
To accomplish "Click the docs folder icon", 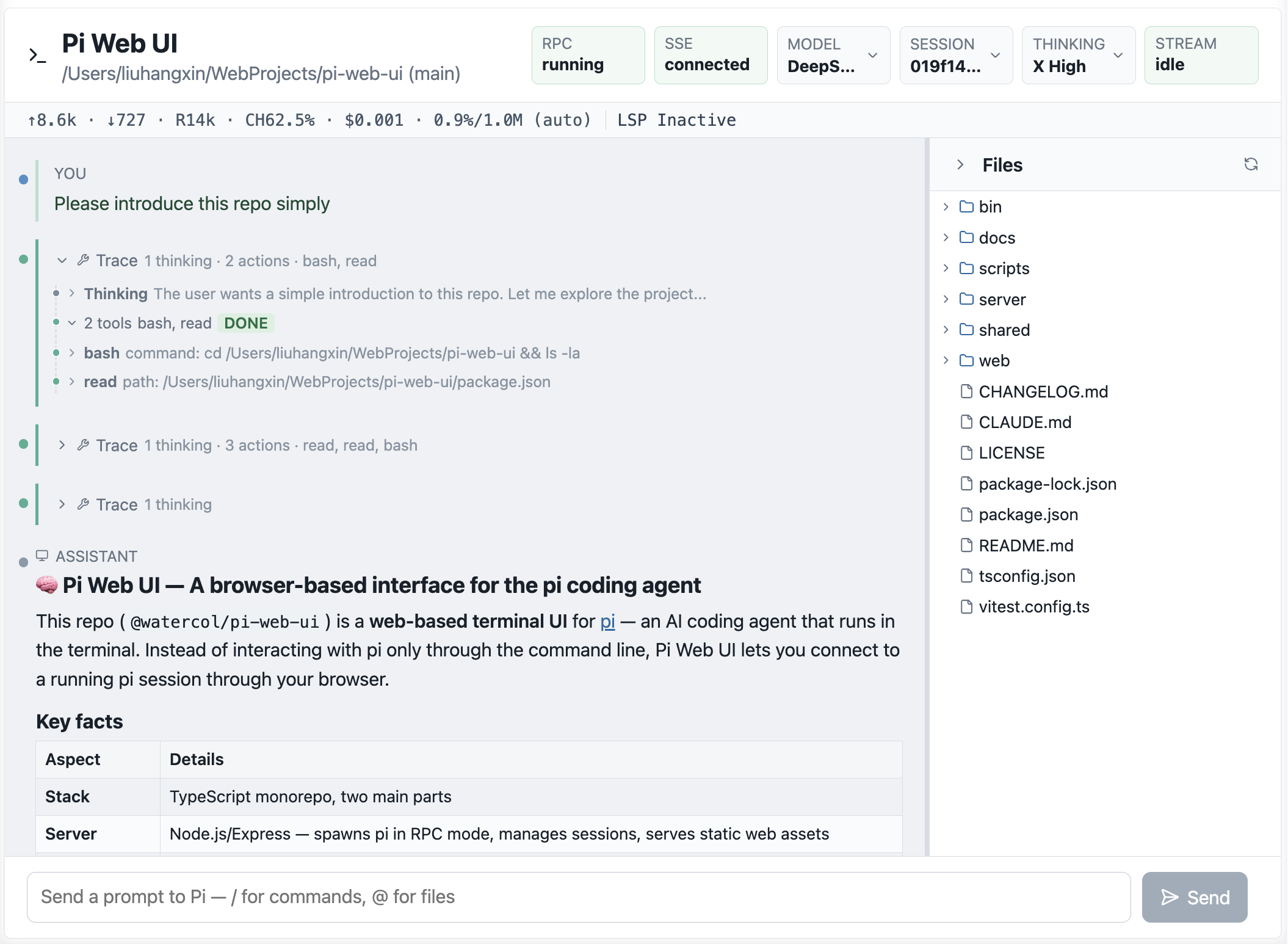I will click(966, 237).
